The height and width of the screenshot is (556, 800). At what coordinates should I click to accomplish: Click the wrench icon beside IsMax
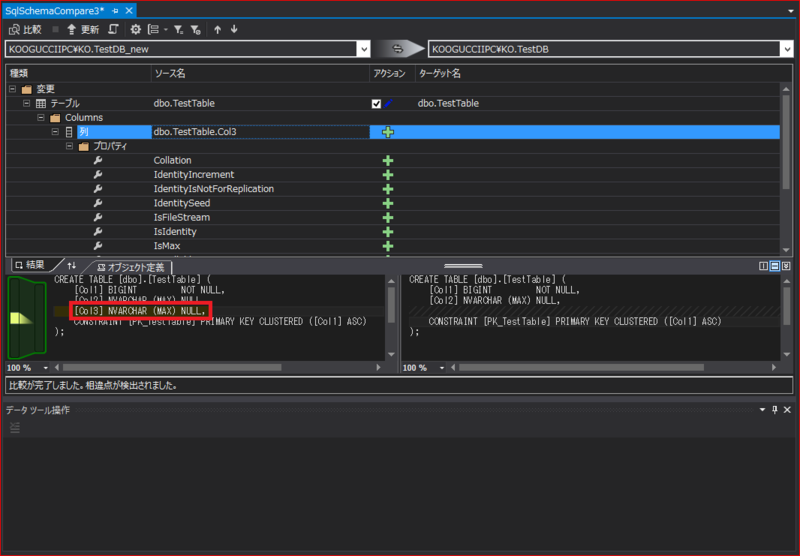pos(98,246)
